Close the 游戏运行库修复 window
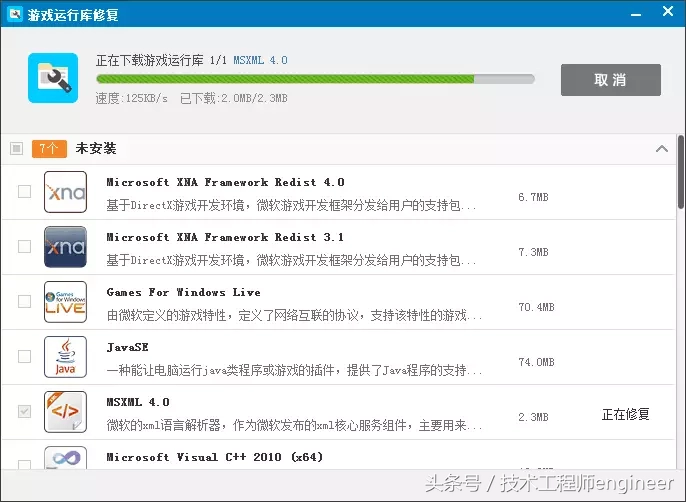 [668, 11]
